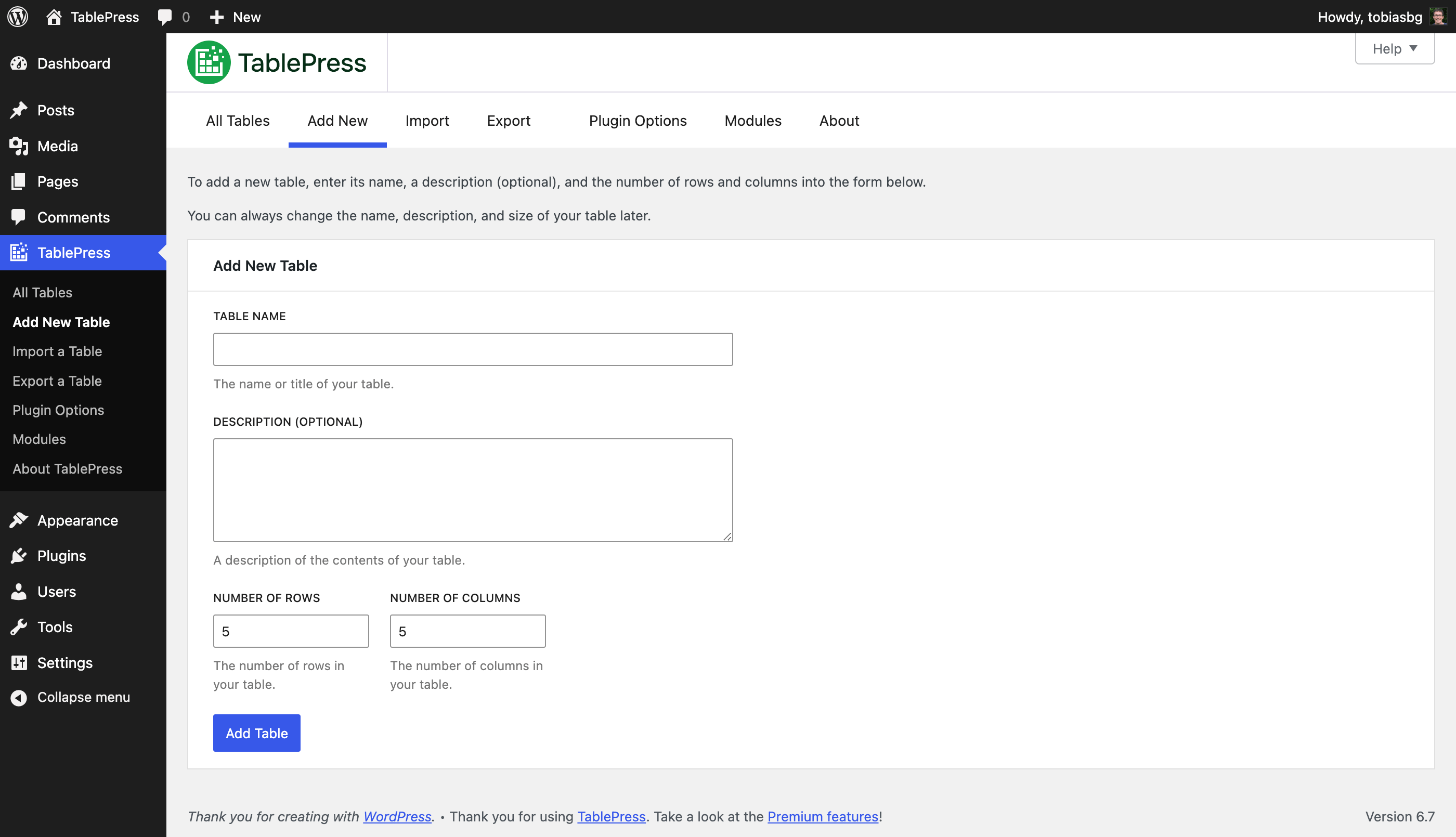Open Tools via the wrench icon

click(x=19, y=626)
